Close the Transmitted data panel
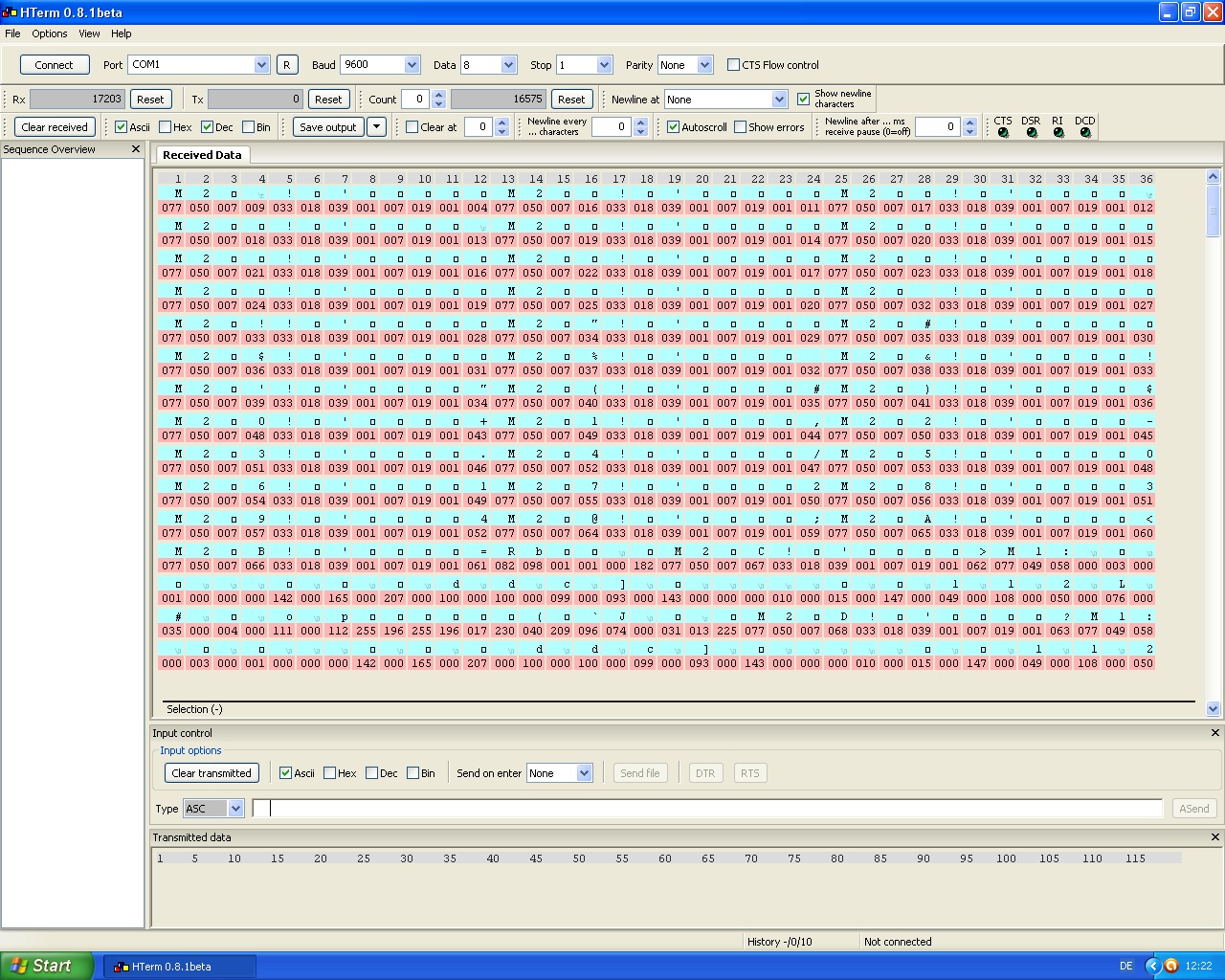 point(1215,837)
